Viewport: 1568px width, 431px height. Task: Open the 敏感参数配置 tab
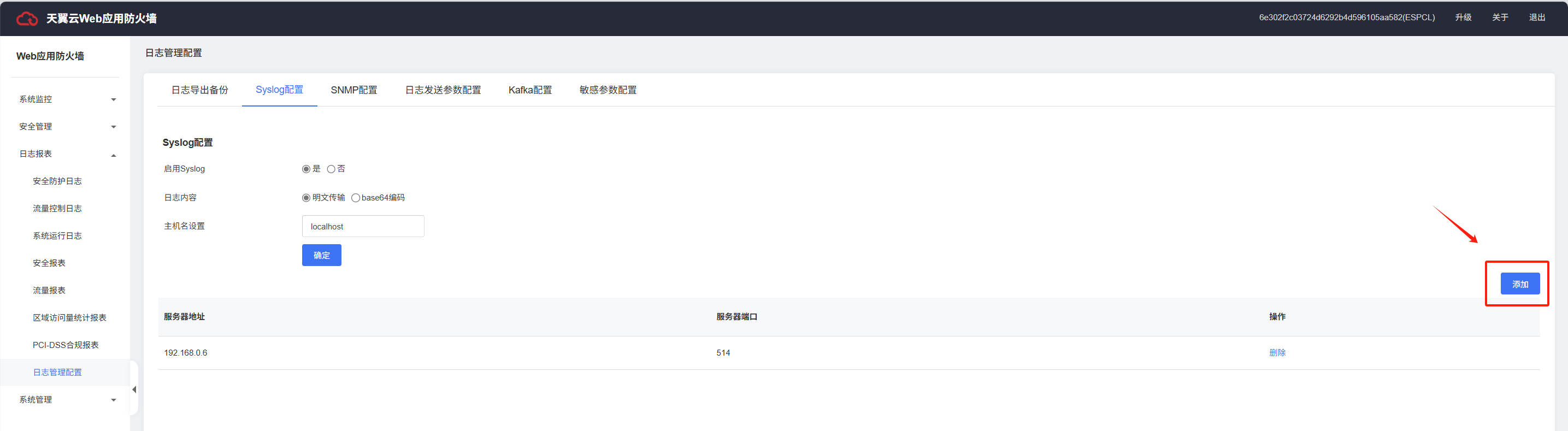(608, 90)
